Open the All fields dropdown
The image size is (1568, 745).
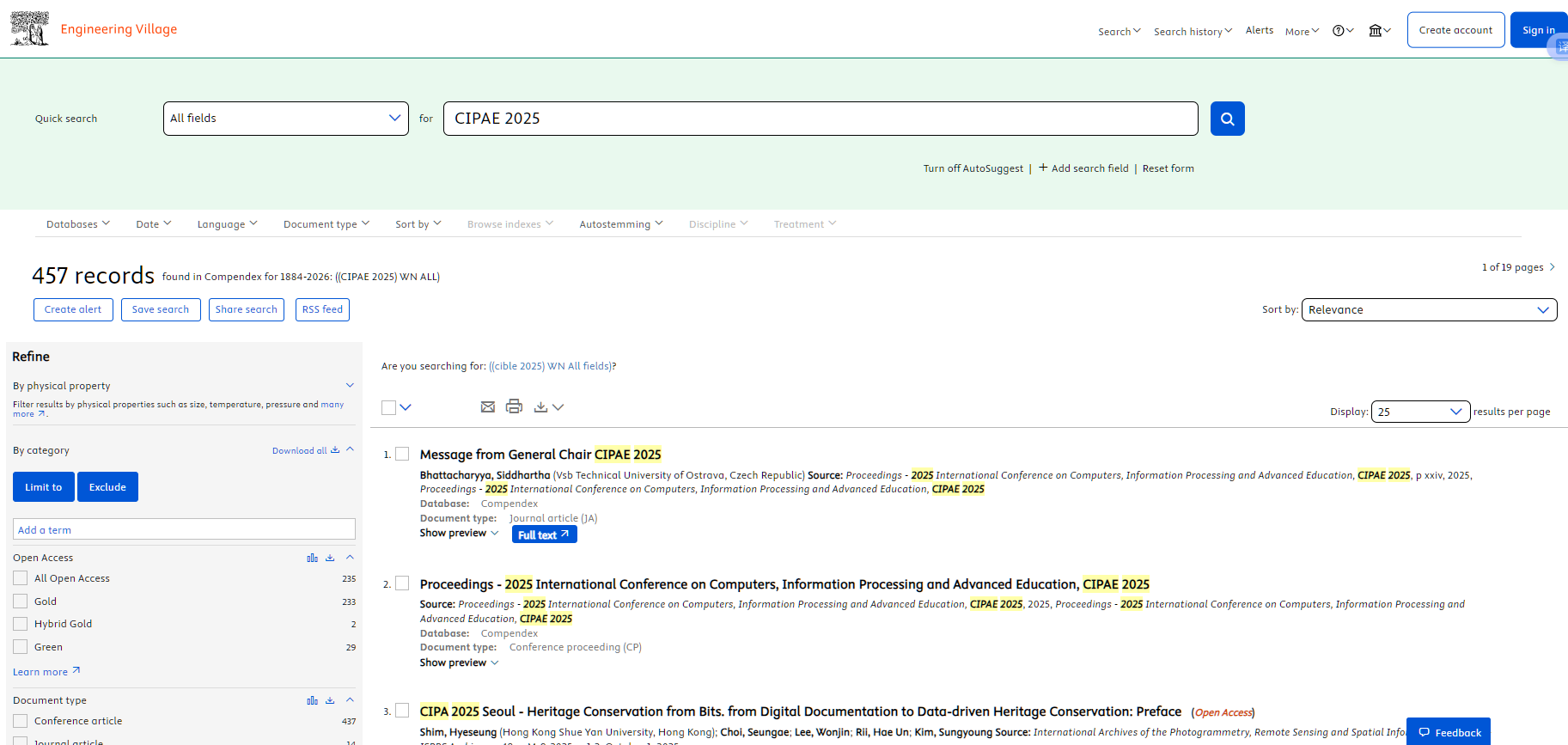click(285, 119)
